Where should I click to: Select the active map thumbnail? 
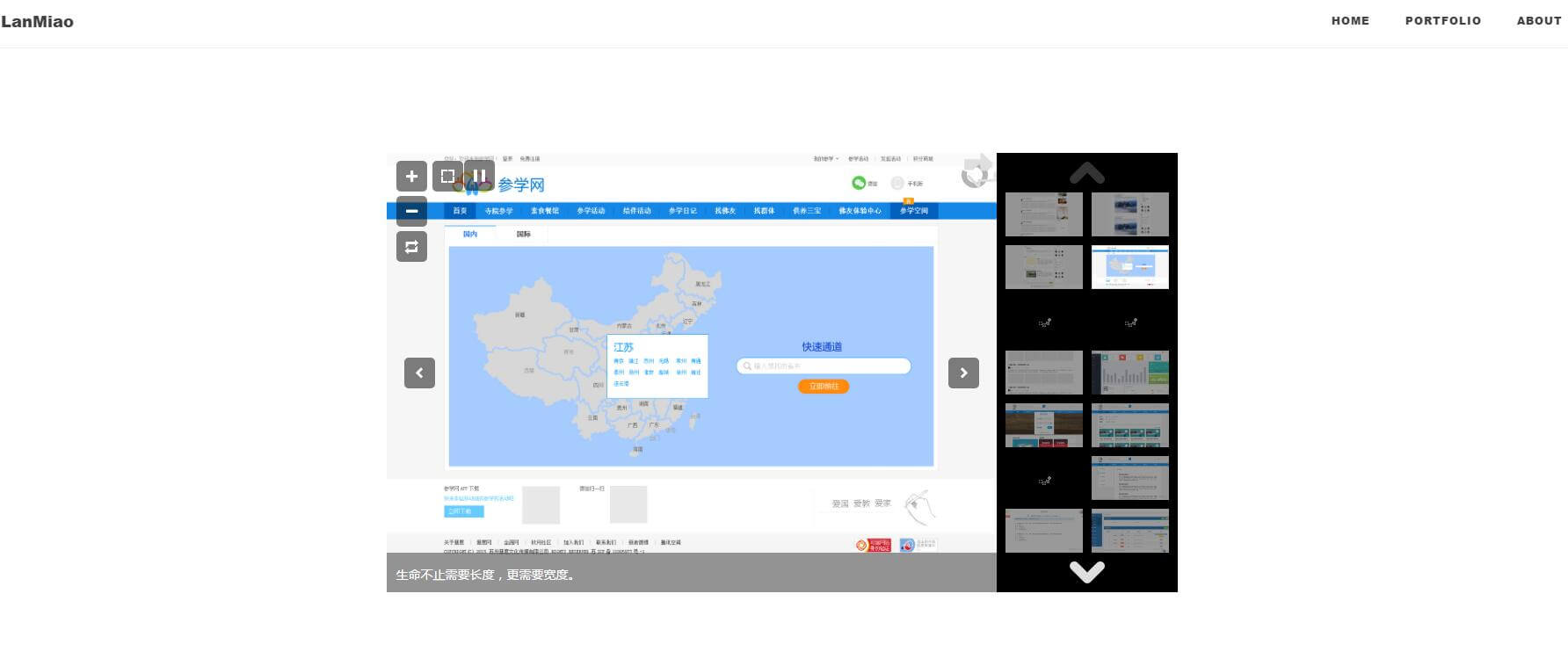[1130, 267]
